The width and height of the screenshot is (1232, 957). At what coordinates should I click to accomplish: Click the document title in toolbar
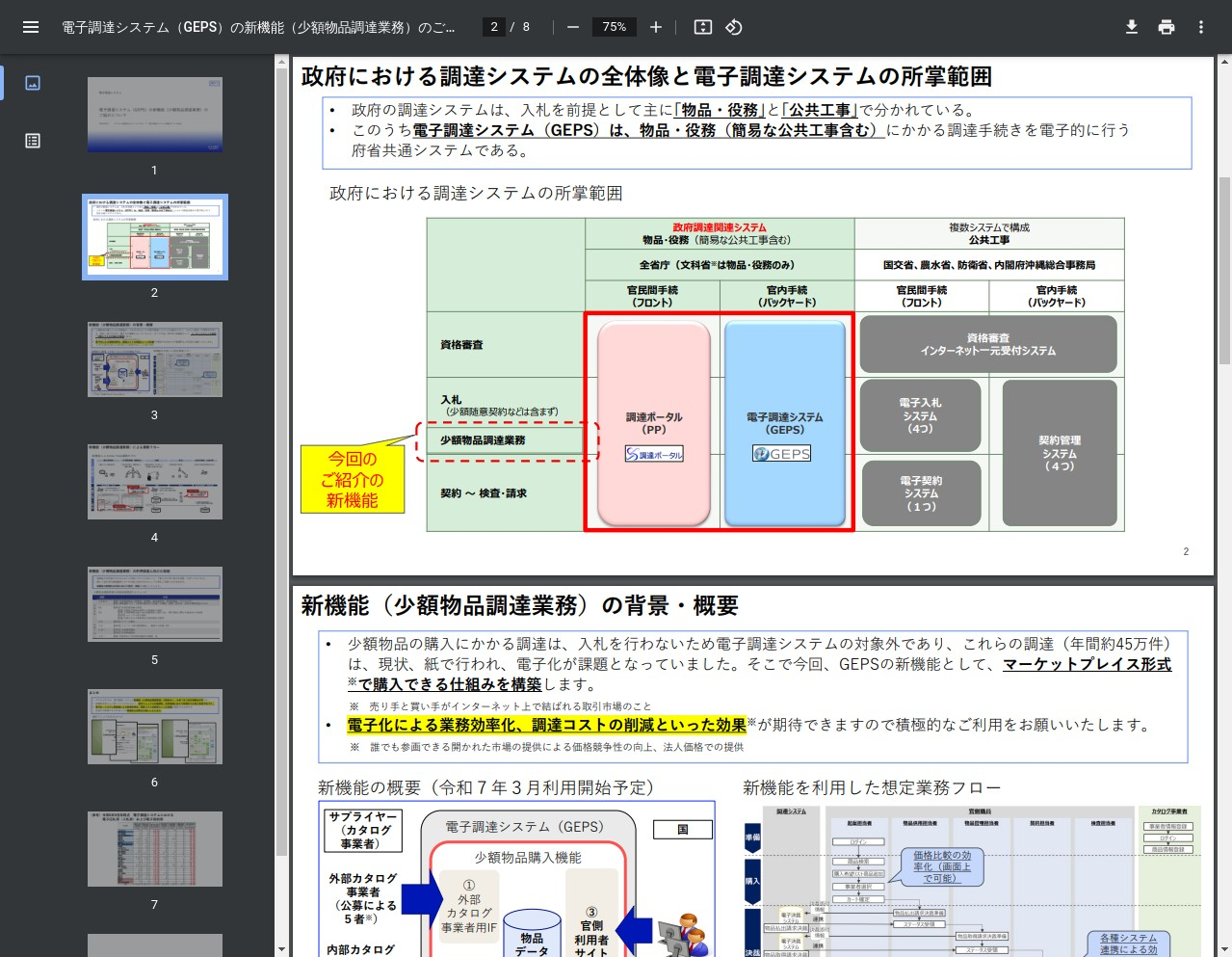(x=258, y=27)
